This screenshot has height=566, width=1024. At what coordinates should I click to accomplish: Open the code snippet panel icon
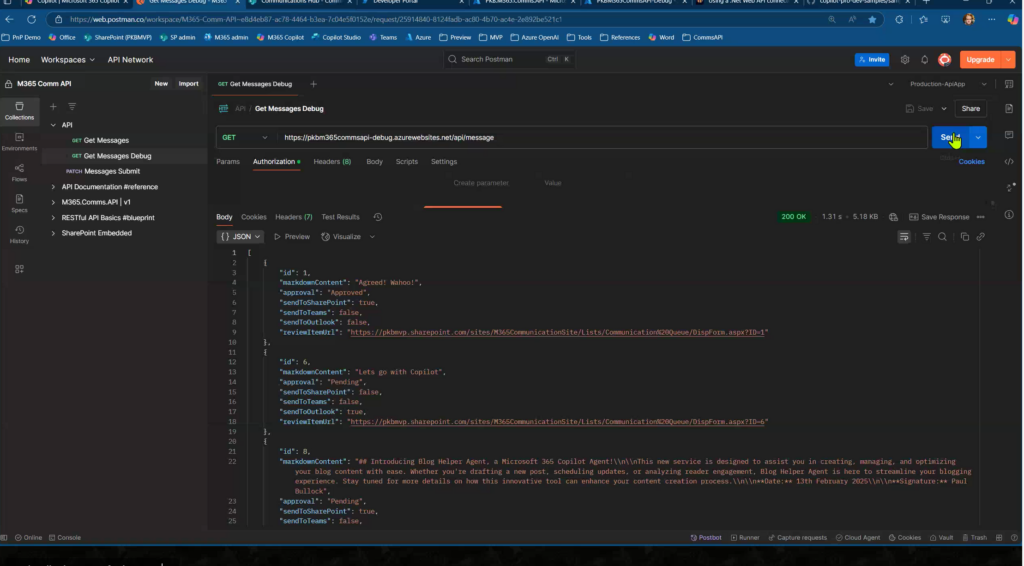1009,161
